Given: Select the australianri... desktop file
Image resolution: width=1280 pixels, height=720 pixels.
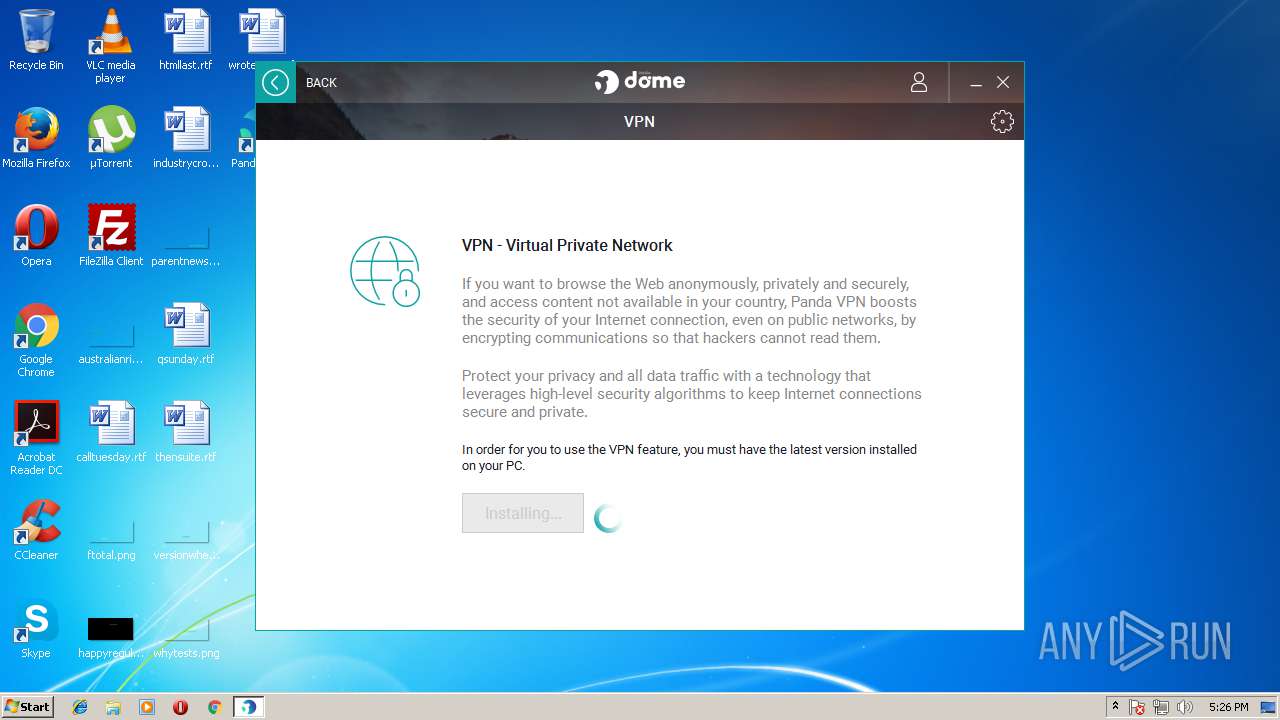Looking at the screenshot, I should 111,344.
